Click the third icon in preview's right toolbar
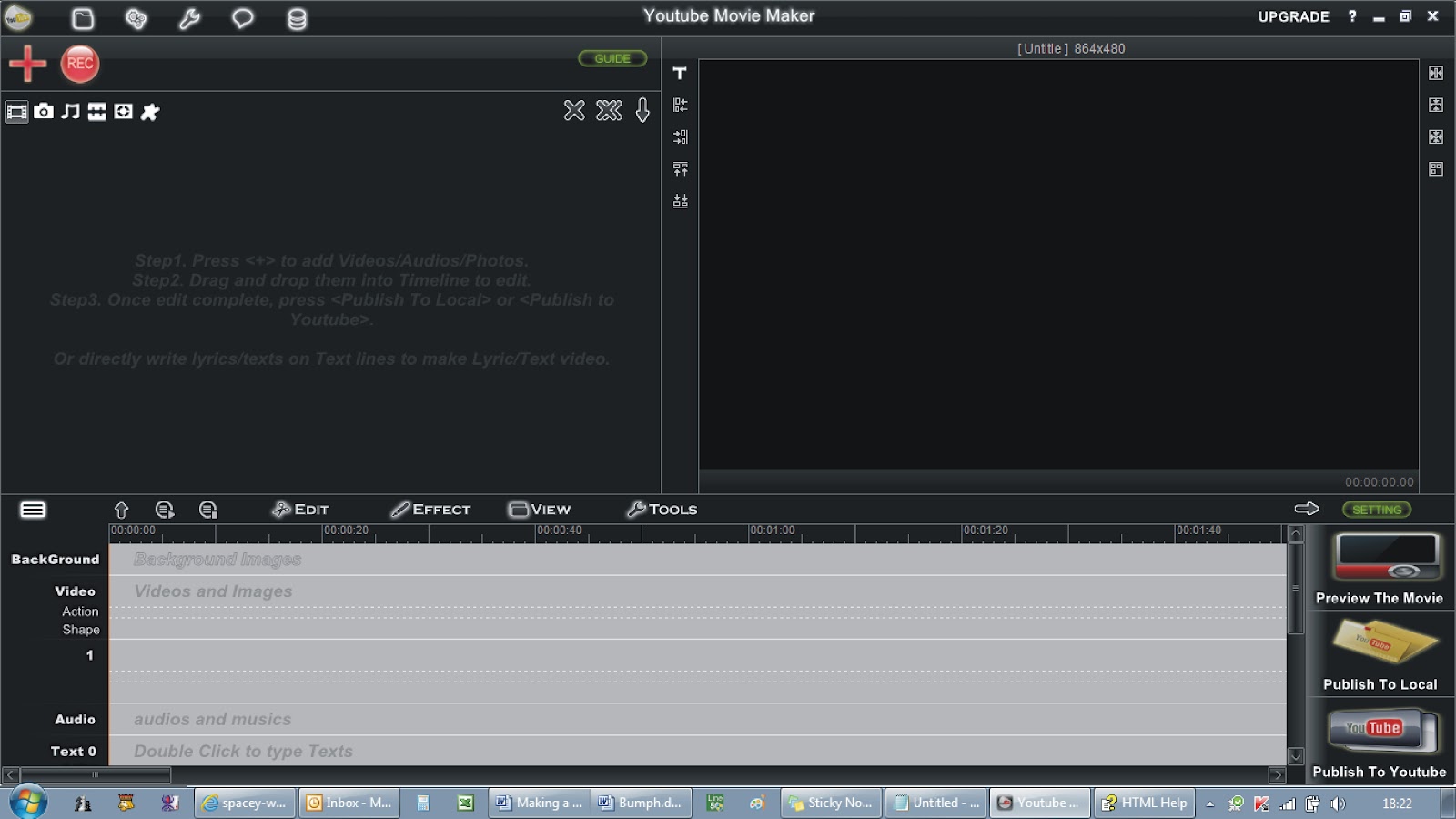The width and height of the screenshot is (1456, 819). coord(1436,136)
